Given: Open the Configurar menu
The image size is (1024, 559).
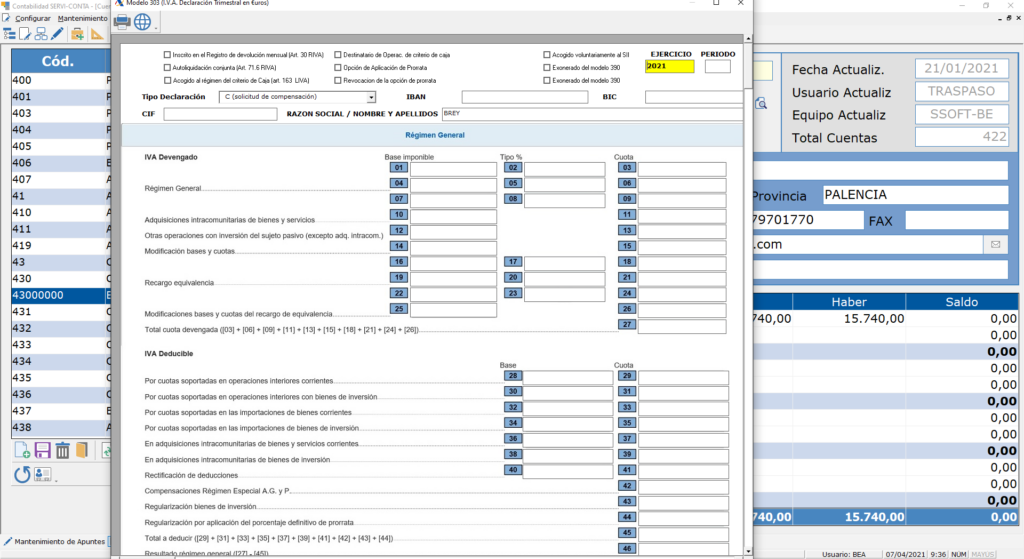Looking at the screenshot, I should click(x=33, y=18).
